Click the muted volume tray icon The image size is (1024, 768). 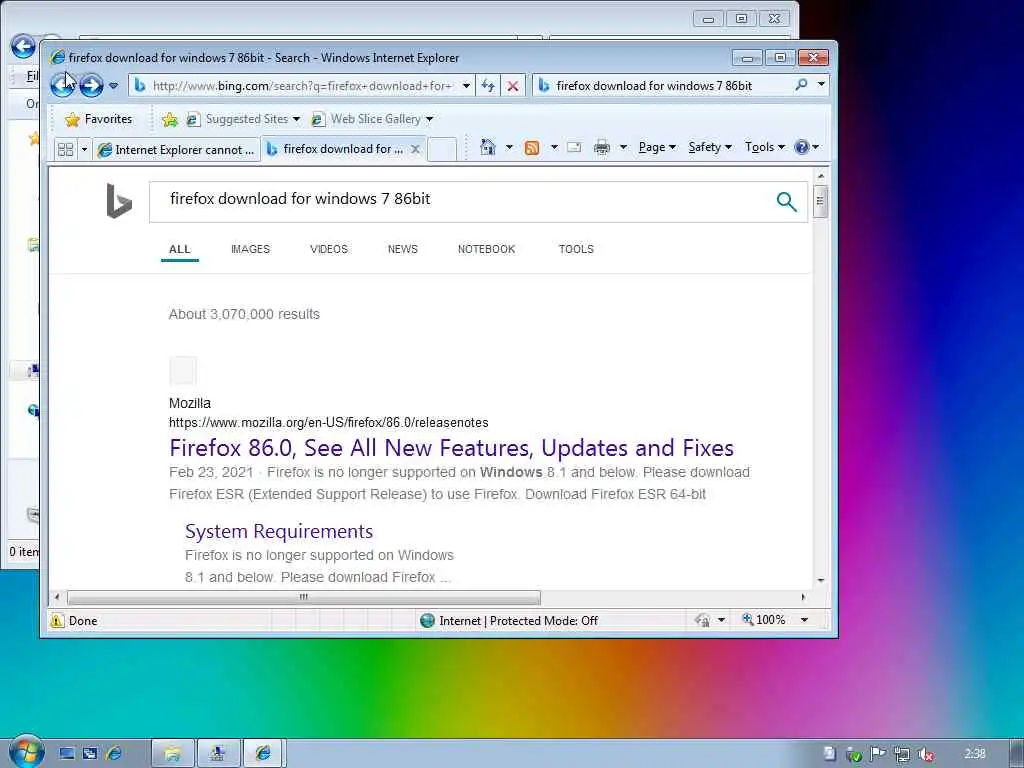pos(925,755)
